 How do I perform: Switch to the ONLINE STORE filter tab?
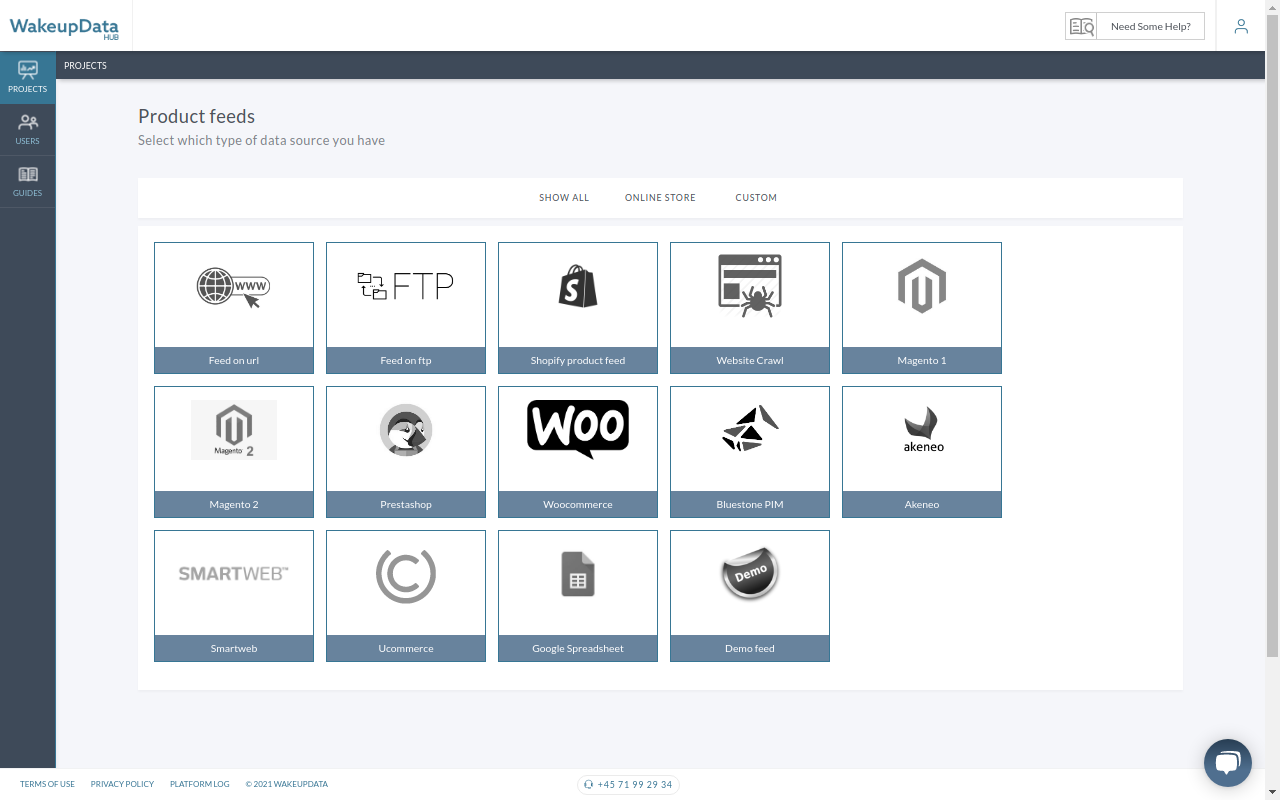coord(660,197)
